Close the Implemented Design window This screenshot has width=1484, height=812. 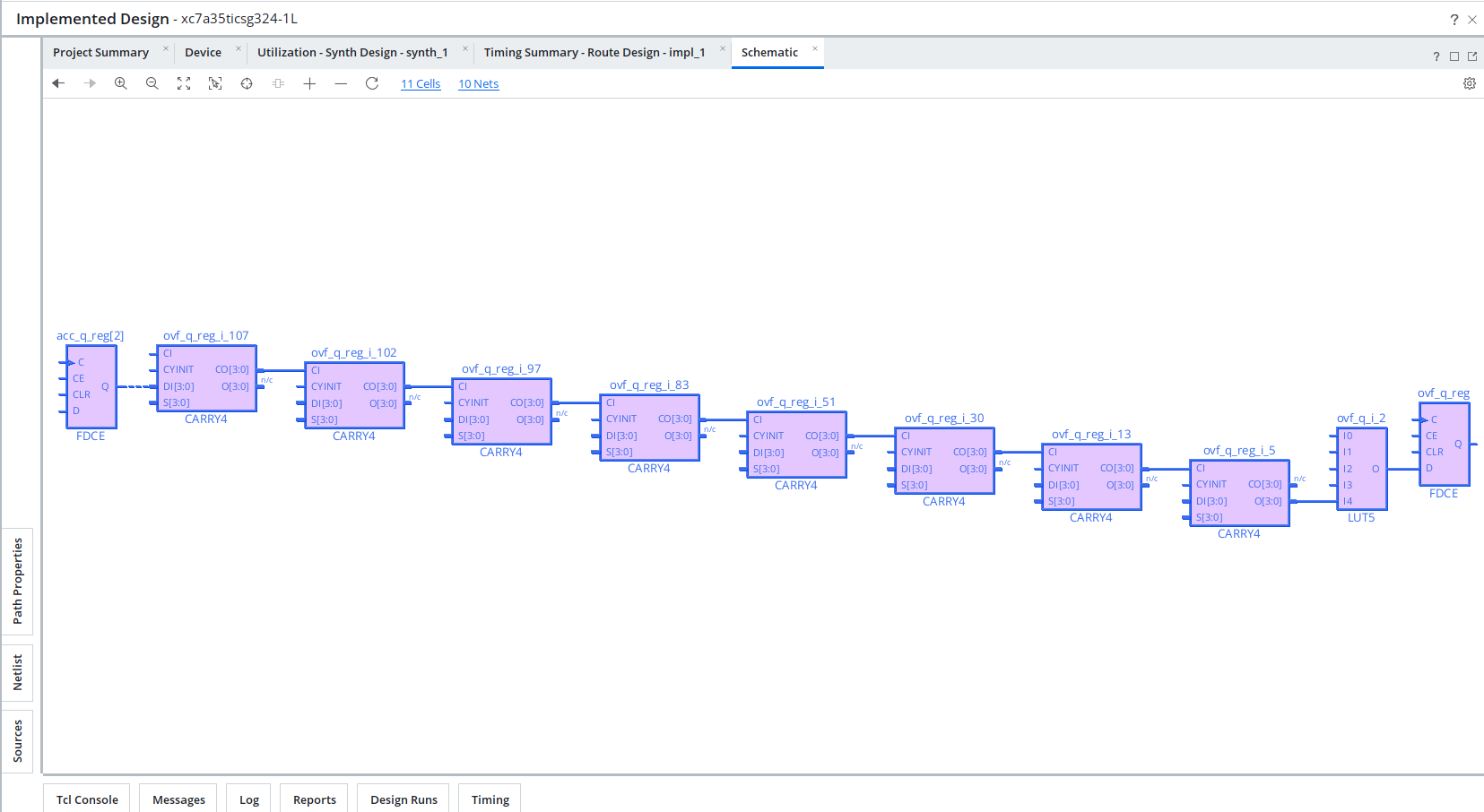pyautogui.click(x=1472, y=20)
